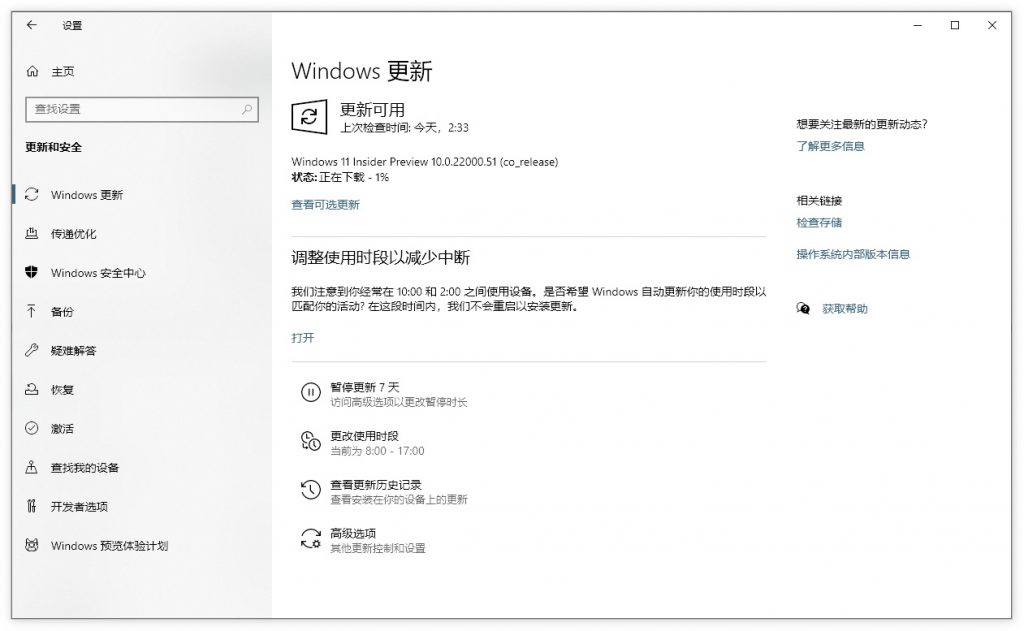
Task: Select 开发者选项 in sidebar
Action: point(79,507)
